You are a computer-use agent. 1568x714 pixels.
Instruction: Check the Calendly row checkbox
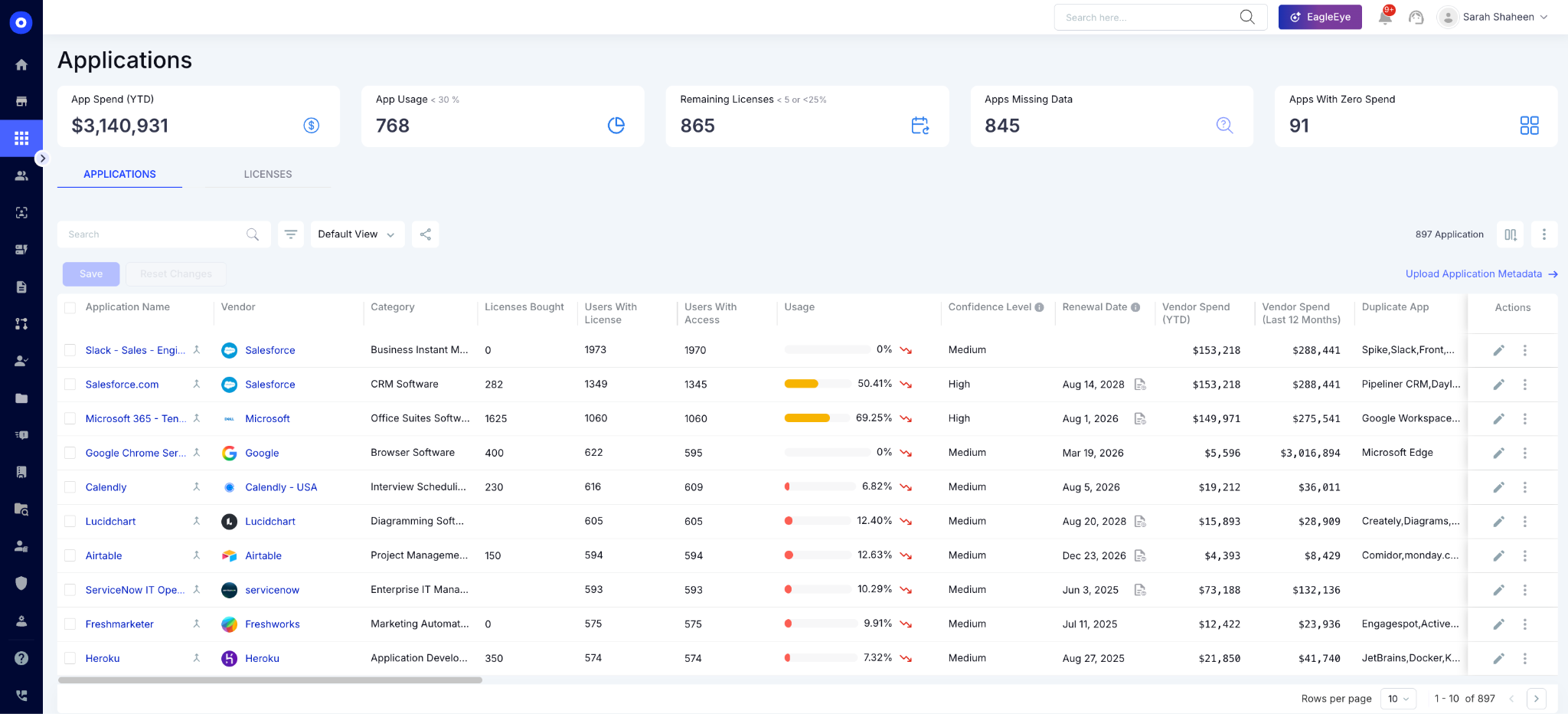point(70,487)
